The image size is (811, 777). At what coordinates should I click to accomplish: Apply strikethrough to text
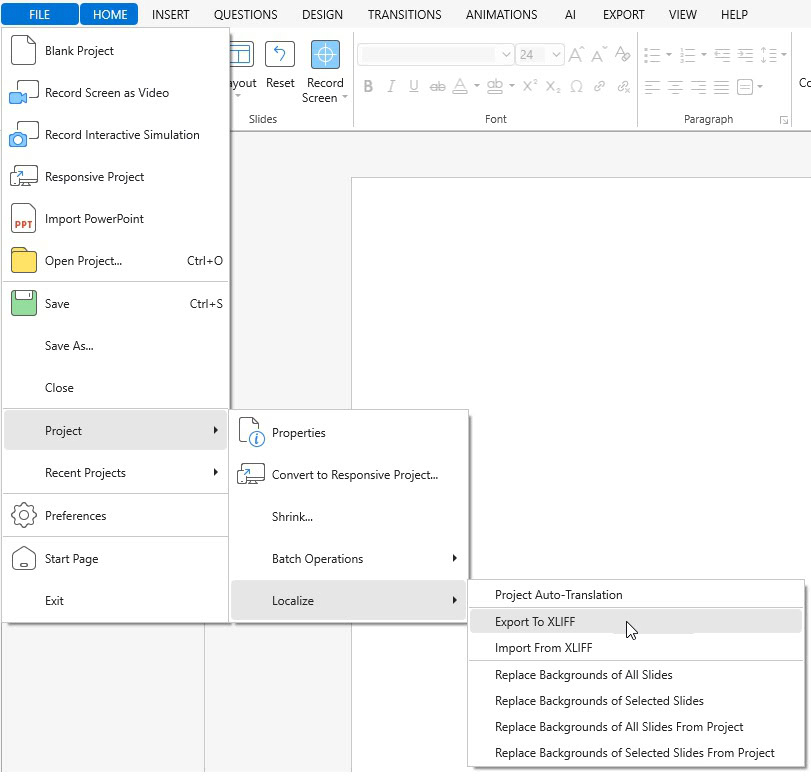tap(438, 86)
